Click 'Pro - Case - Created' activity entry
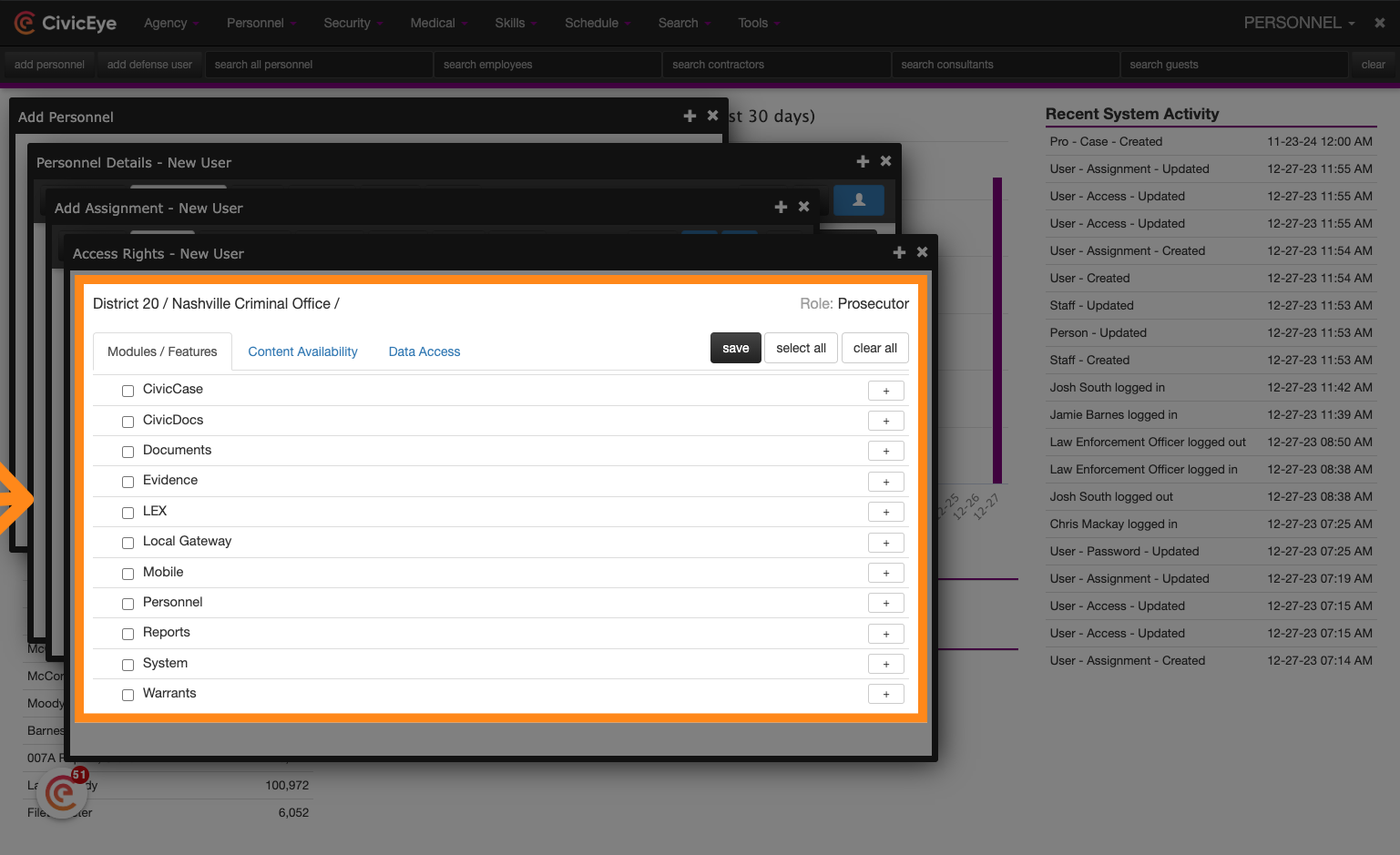 [x=1211, y=141]
